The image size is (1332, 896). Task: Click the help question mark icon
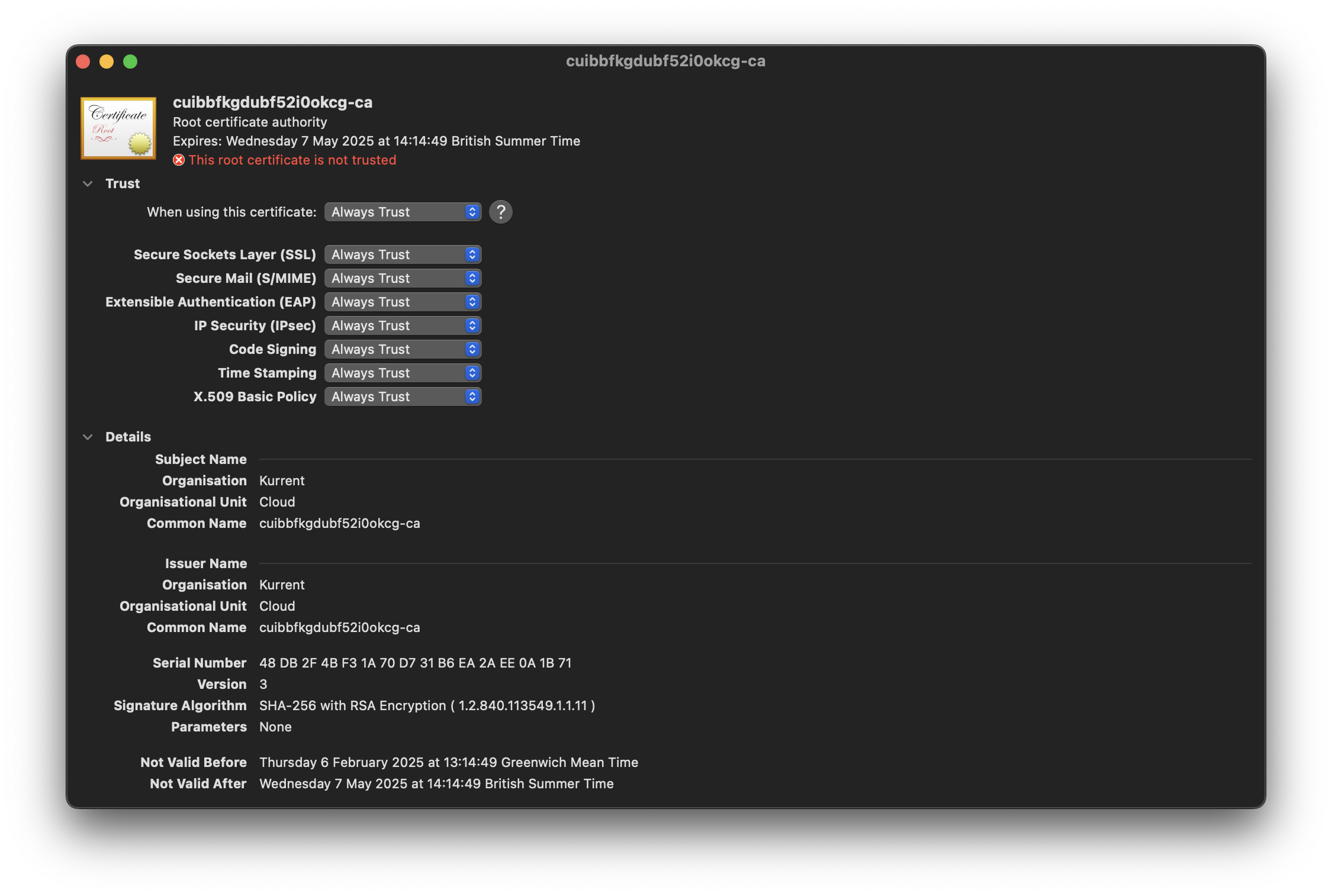coord(500,211)
